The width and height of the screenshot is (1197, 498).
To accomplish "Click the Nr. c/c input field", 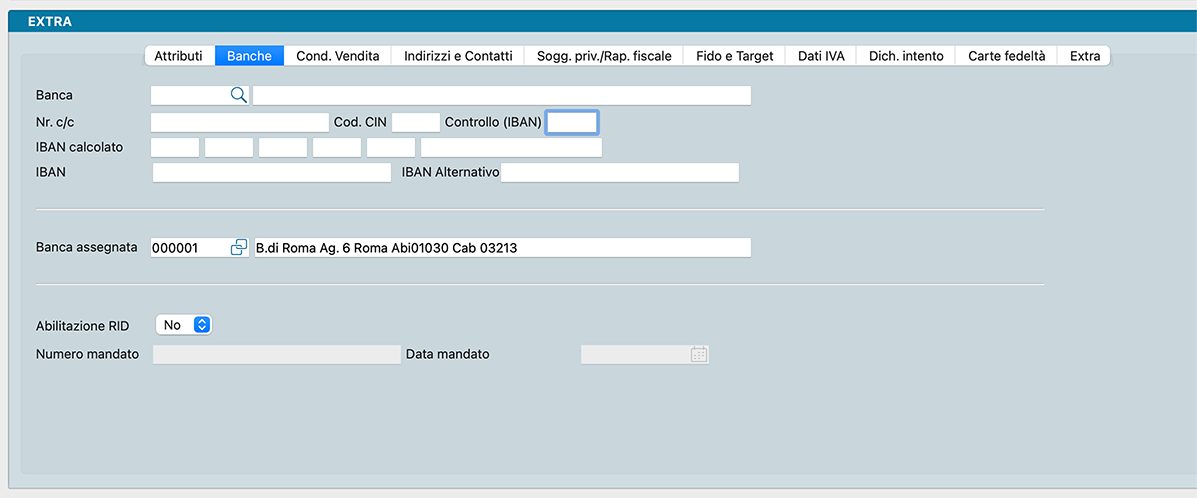I will pos(239,122).
